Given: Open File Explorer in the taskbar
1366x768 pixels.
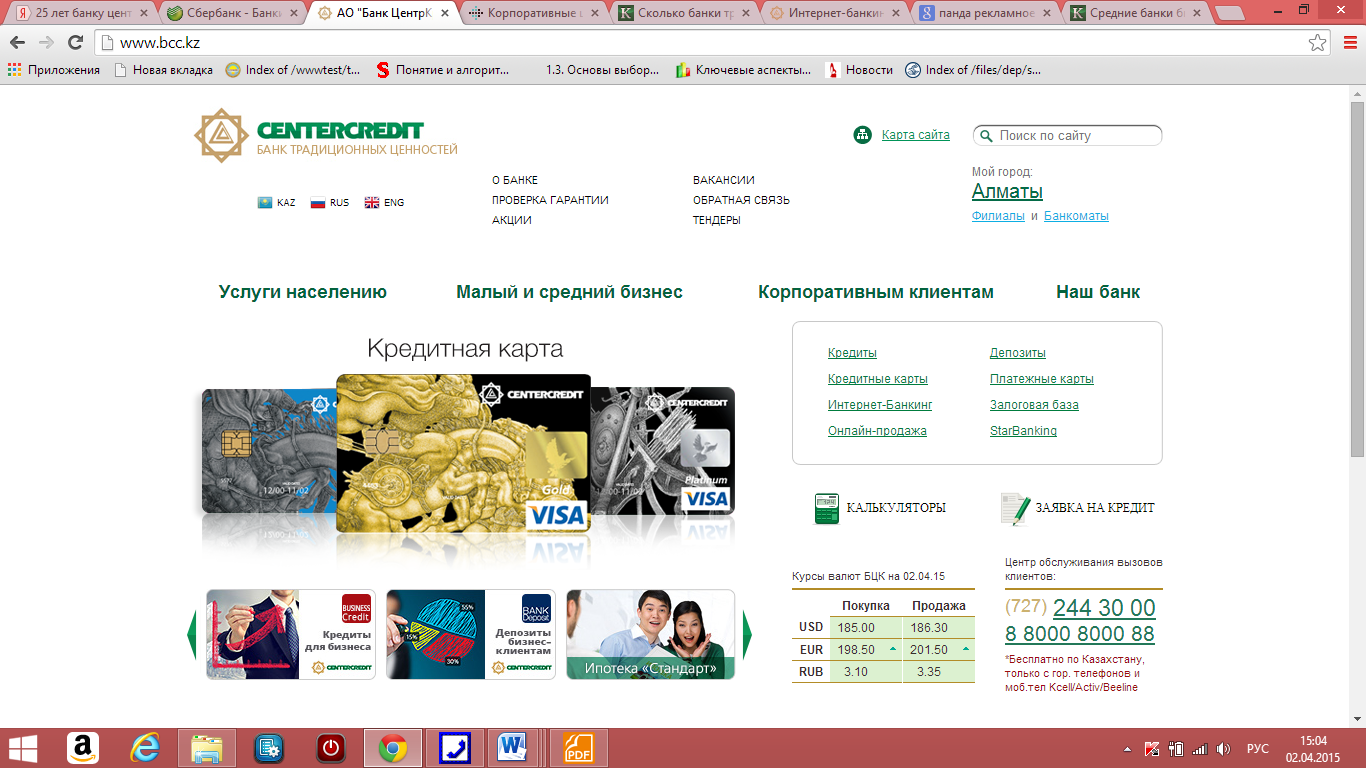Looking at the screenshot, I should tap(207, 748).
